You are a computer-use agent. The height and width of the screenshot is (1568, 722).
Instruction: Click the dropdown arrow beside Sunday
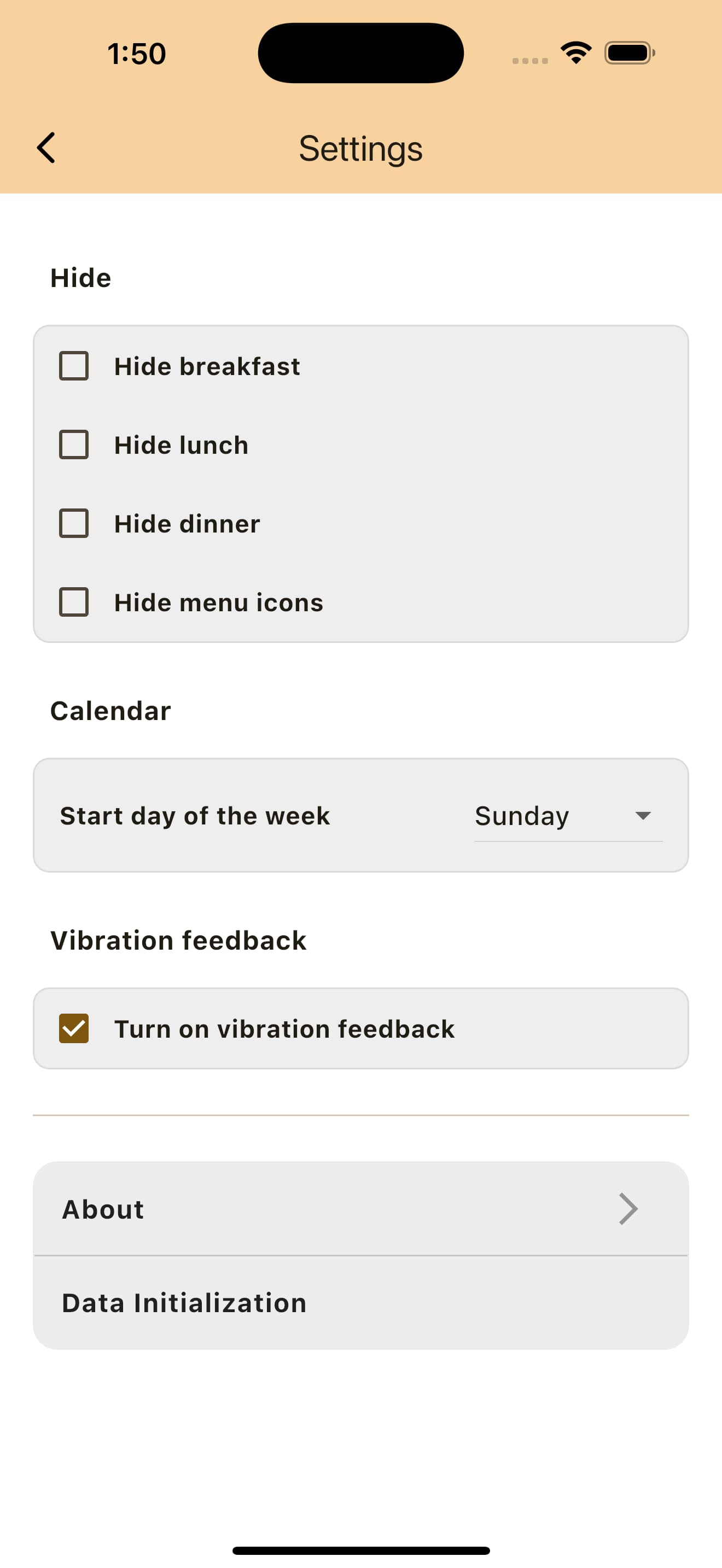pos(643,816)
